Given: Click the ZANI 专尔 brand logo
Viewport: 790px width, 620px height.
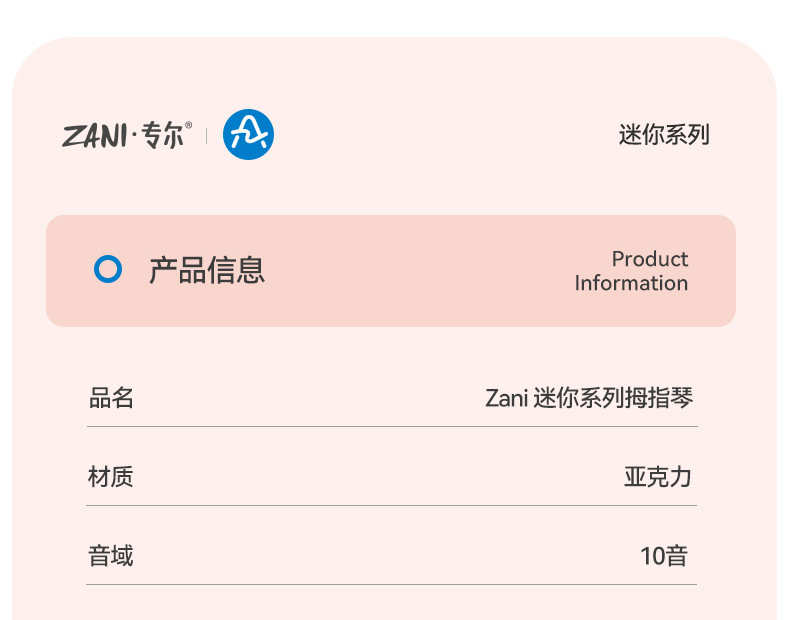Looking at the screenshot, I should (x=126, y=134).
